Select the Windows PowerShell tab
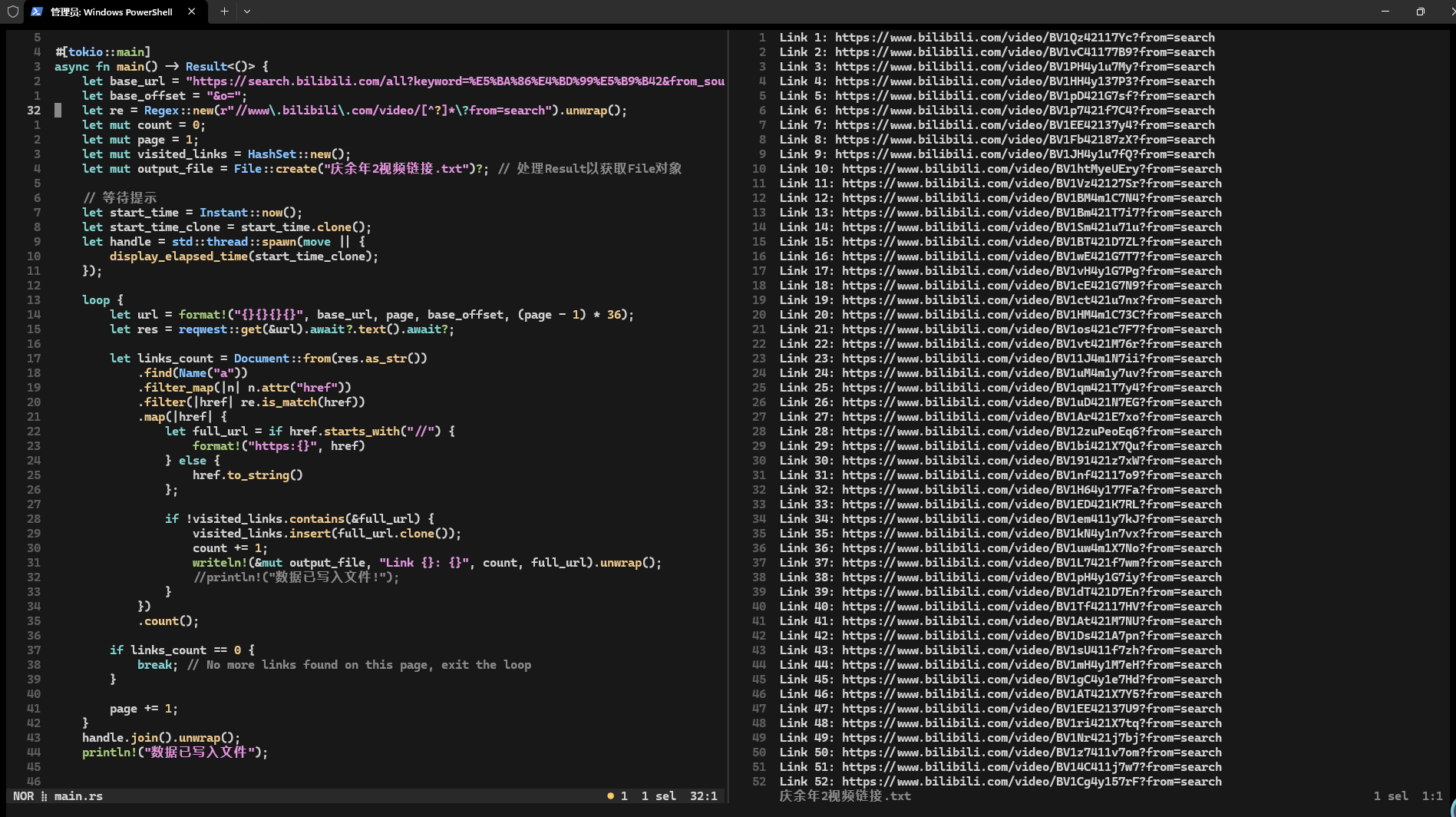Image resolution: width=1456 pixels, height=817 pixels. pos(114,12)
